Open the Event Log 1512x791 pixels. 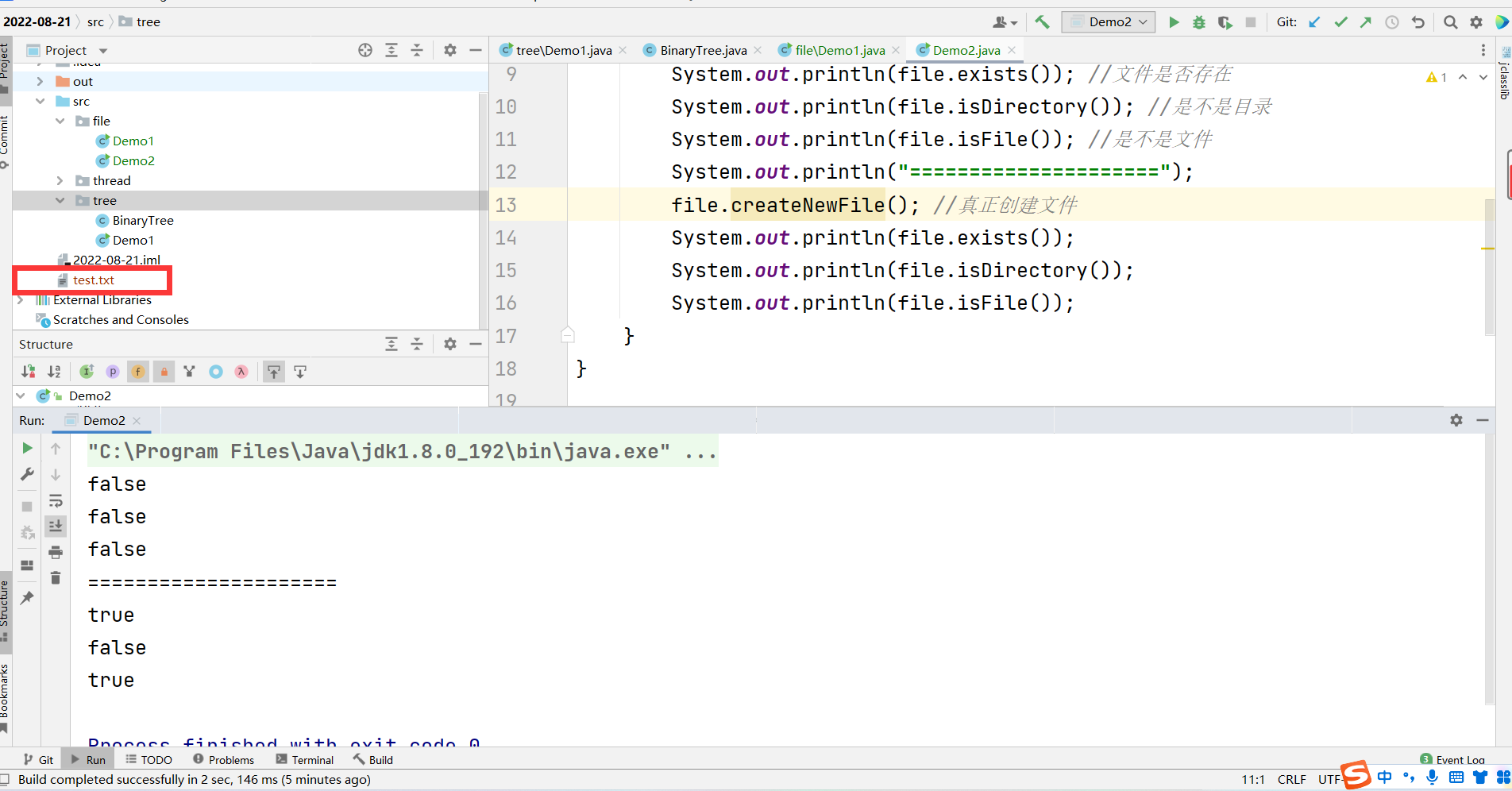[x=1452, y=760]
